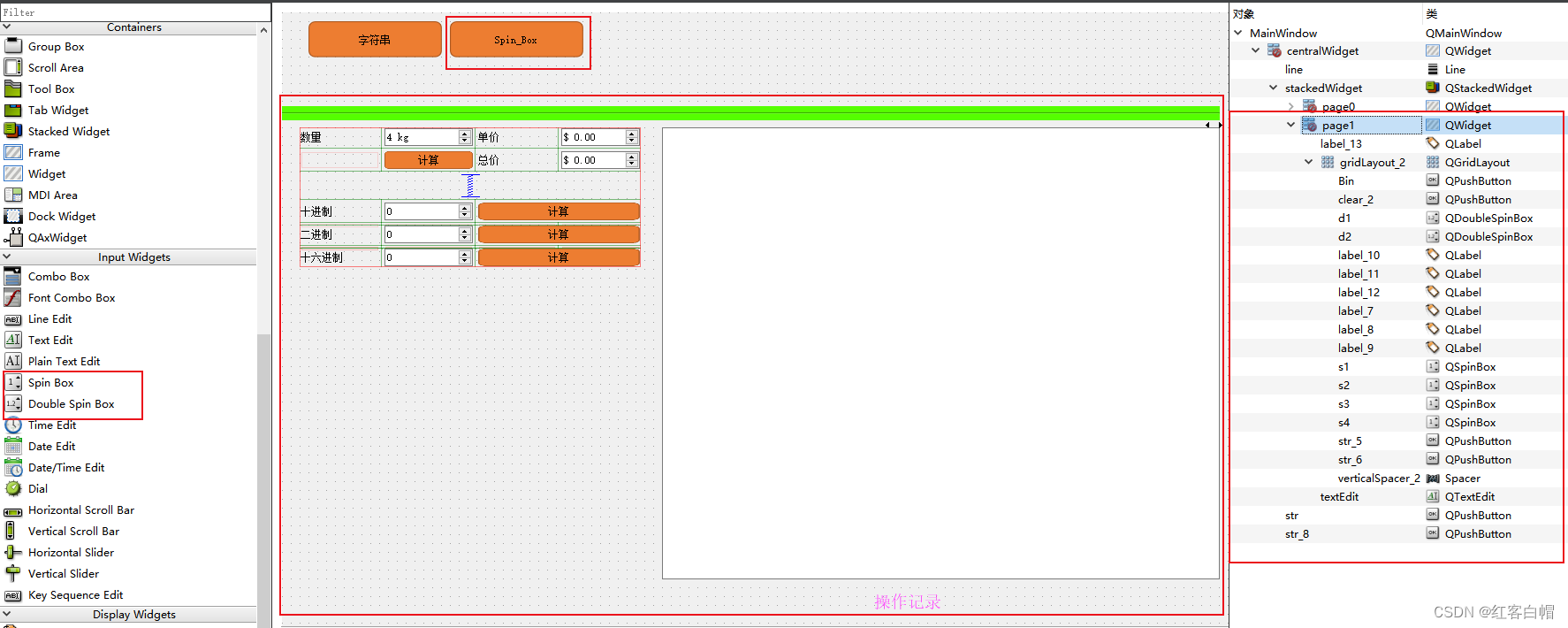Choose the Vertical Scroll Bar icon

point(11,531)
